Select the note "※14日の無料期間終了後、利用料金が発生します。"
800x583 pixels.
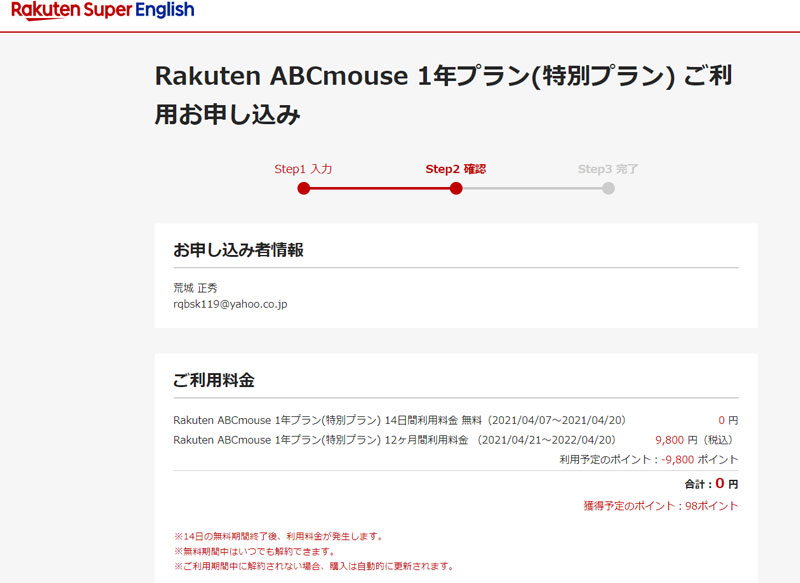point(279,537)
